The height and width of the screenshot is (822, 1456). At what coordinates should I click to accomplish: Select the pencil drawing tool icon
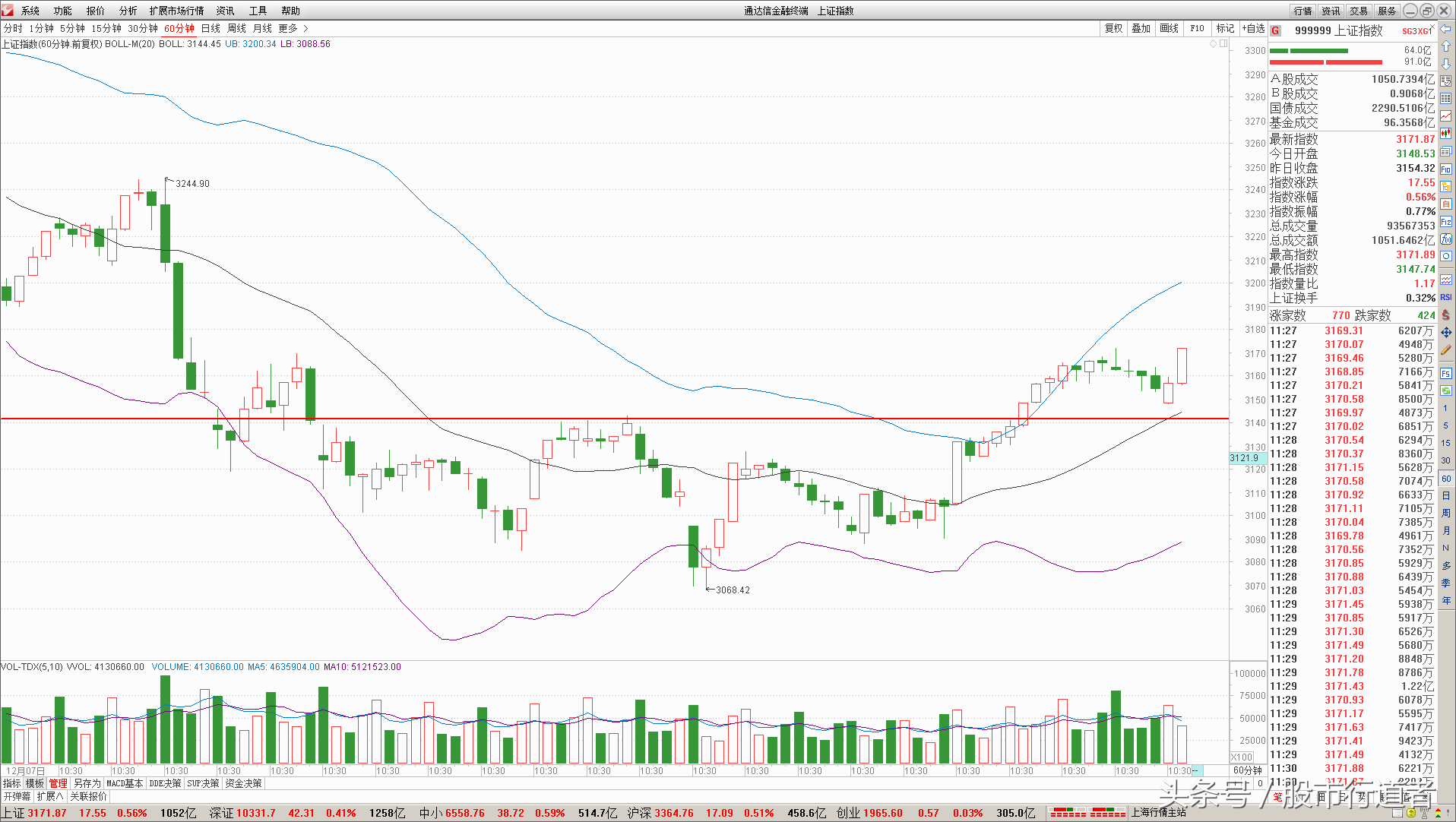click(1446, 350)
